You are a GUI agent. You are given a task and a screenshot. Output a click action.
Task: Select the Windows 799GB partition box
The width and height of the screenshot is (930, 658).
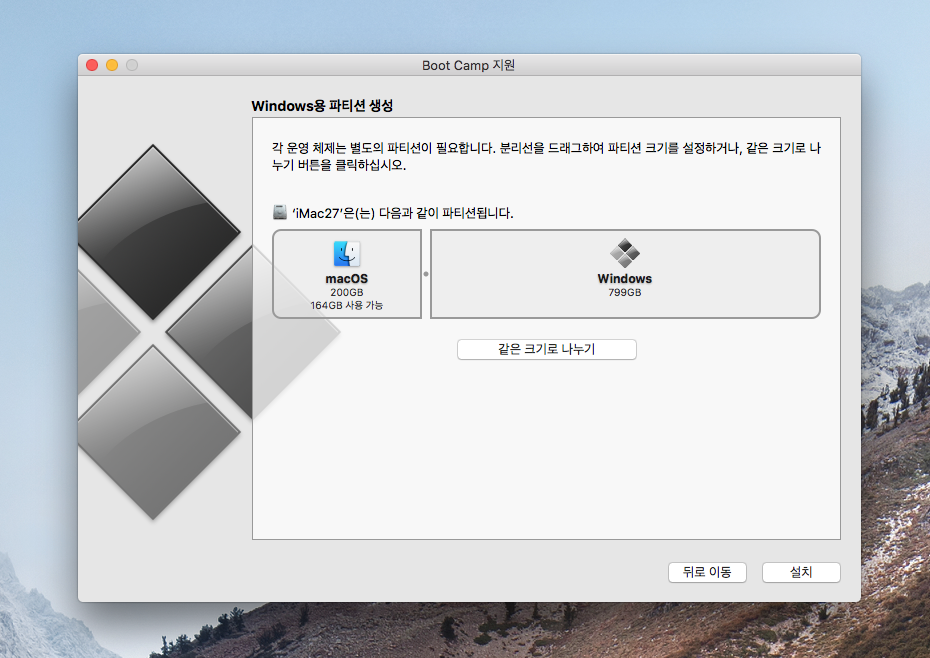pos(625,274)
